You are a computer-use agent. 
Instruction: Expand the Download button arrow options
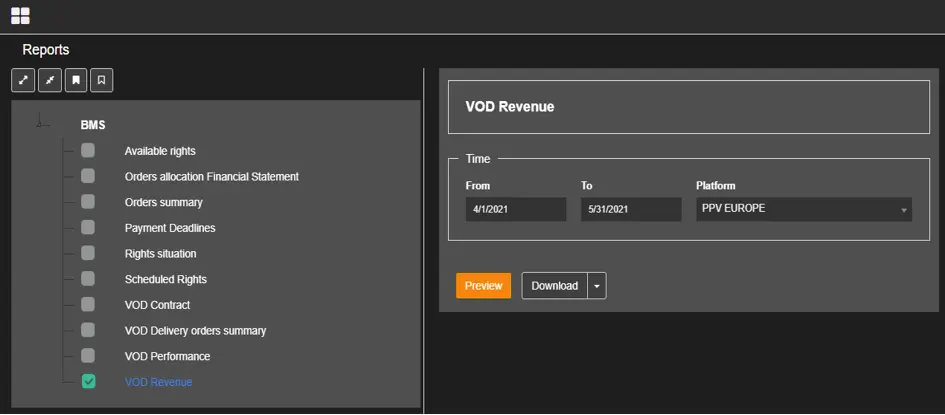pyautogui.click(x=597, y=286)
